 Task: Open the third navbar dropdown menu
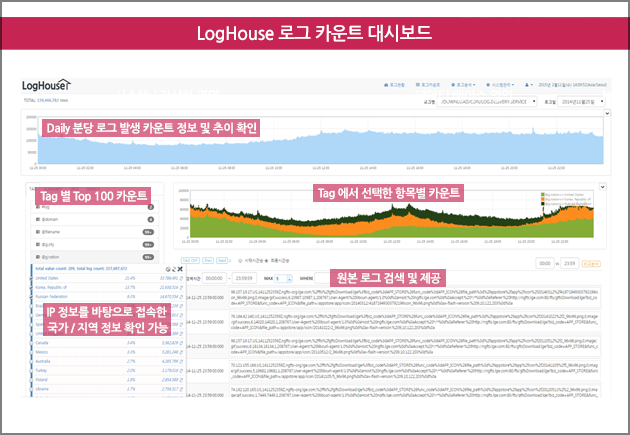pyautogui.click(x=463, y=85)
